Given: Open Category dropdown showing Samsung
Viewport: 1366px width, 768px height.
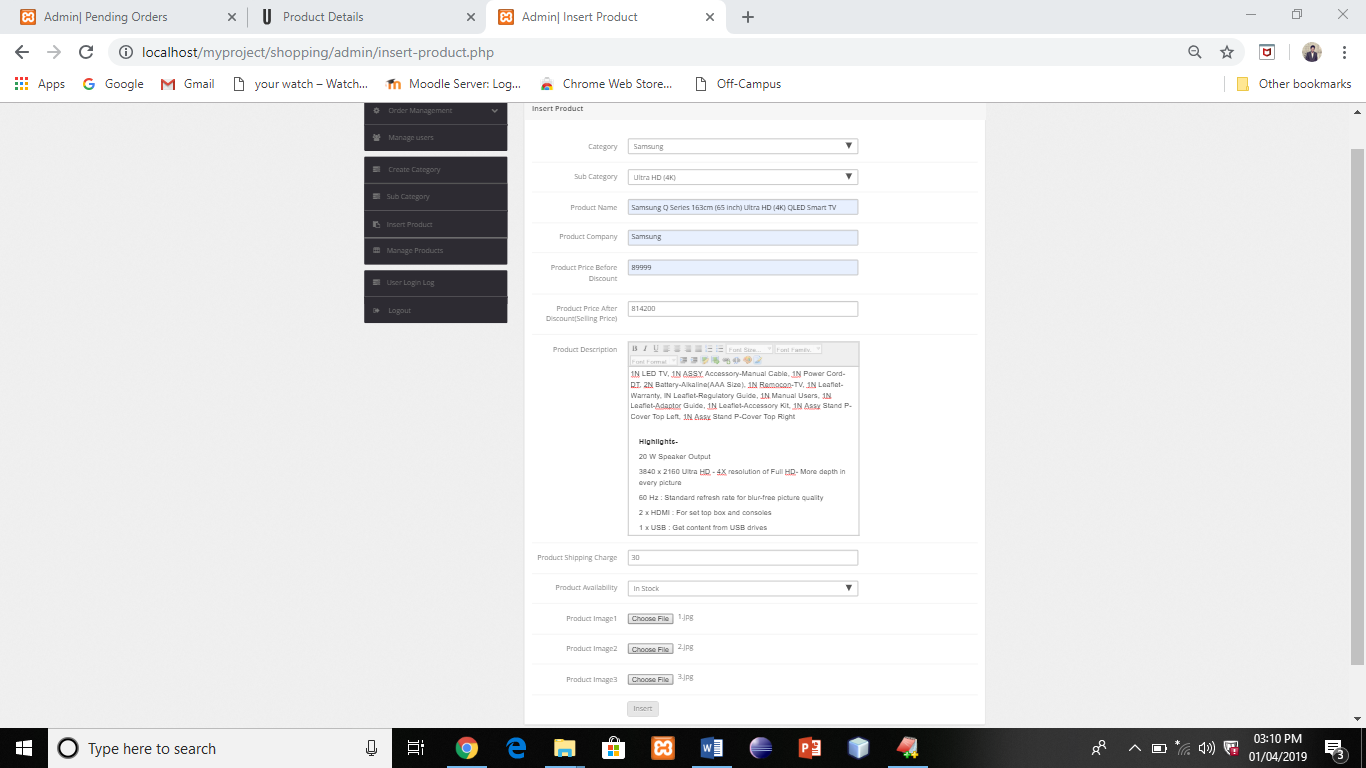Looking at the screenshot, I should [743, 146].
